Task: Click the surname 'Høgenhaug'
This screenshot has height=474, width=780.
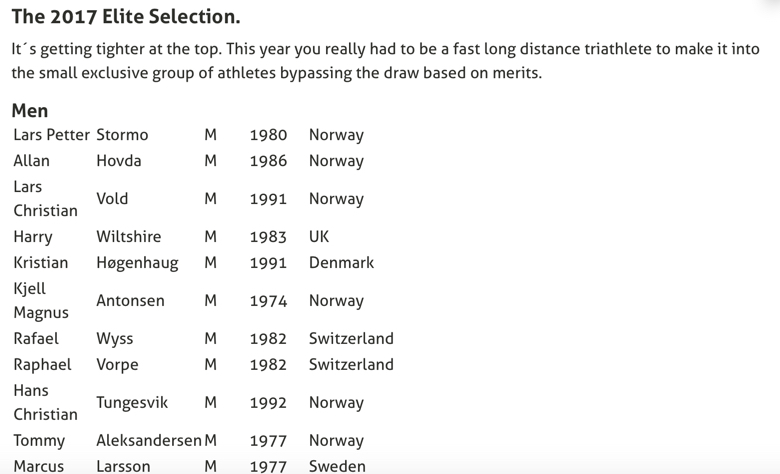Action: pyautogui.click(x=137, y=263)
